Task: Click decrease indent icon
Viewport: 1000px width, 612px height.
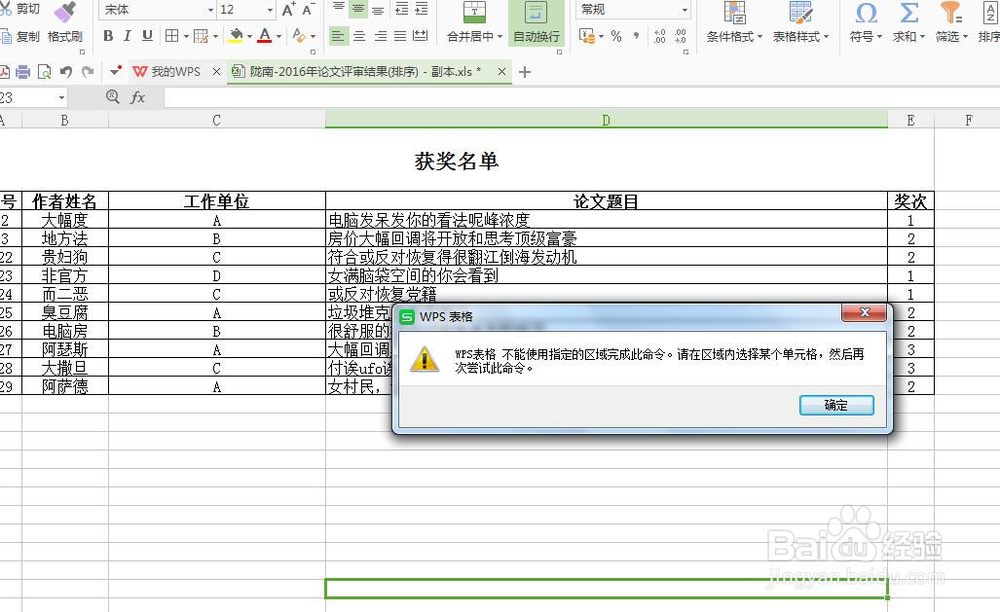Action: (x=401, y=9)
